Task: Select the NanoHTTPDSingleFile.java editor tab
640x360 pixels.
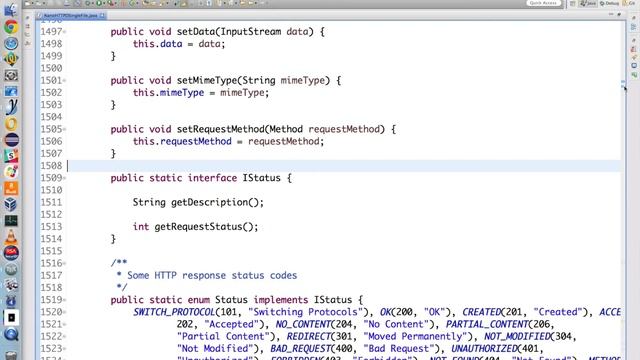Action: [70, 16]
